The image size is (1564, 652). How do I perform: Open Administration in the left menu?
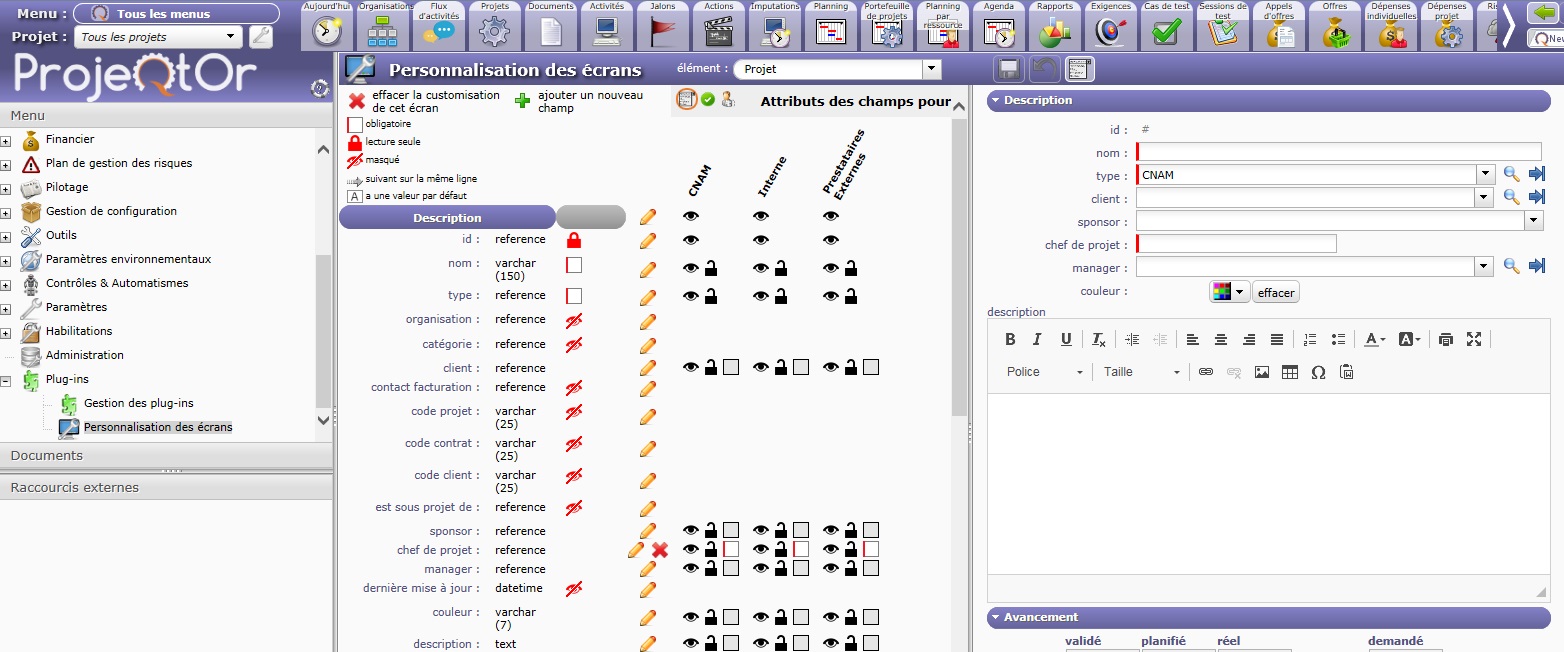click(84, 355)
